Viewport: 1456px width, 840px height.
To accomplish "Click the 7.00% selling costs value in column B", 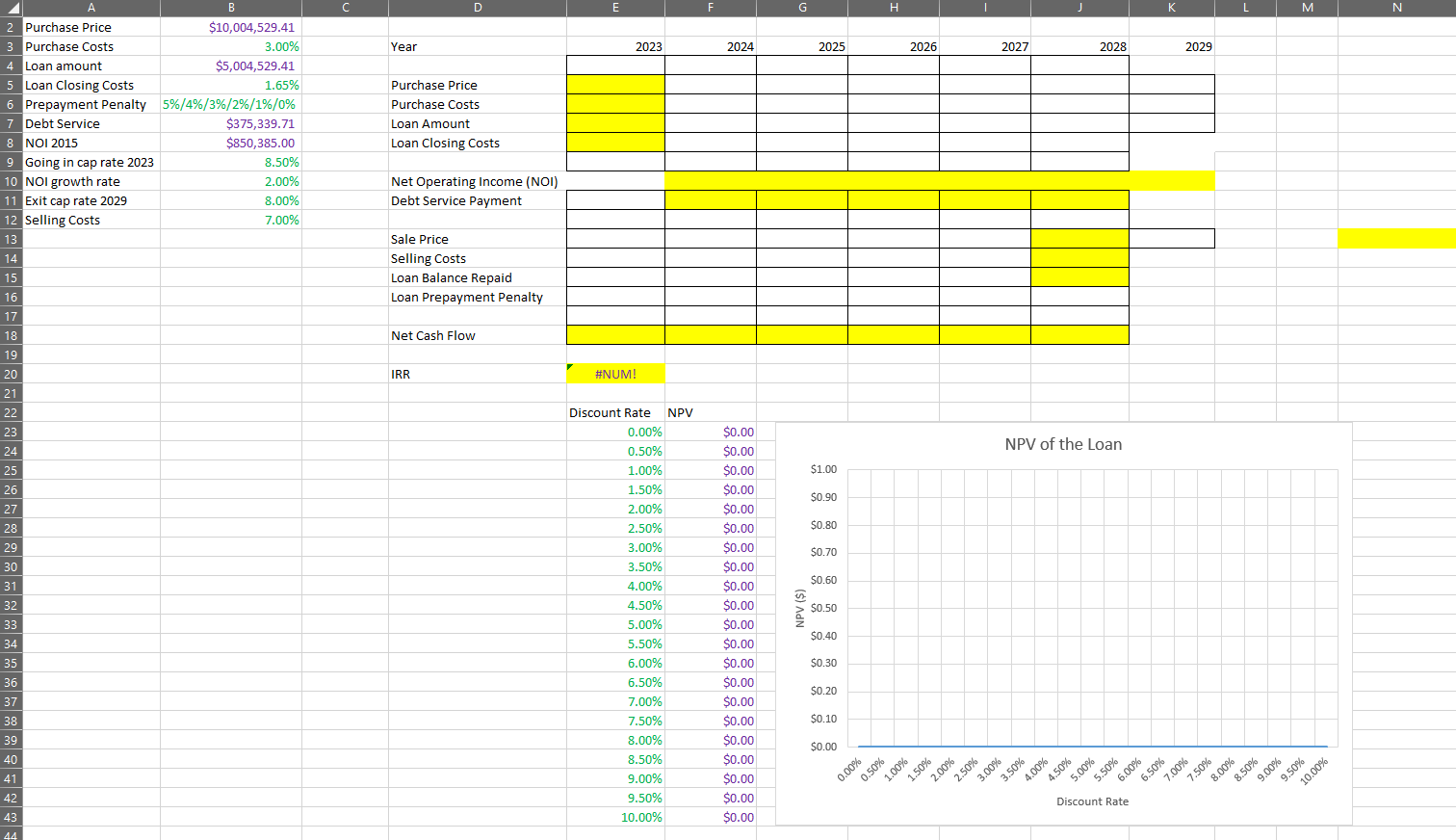I will tap(231, 220).
